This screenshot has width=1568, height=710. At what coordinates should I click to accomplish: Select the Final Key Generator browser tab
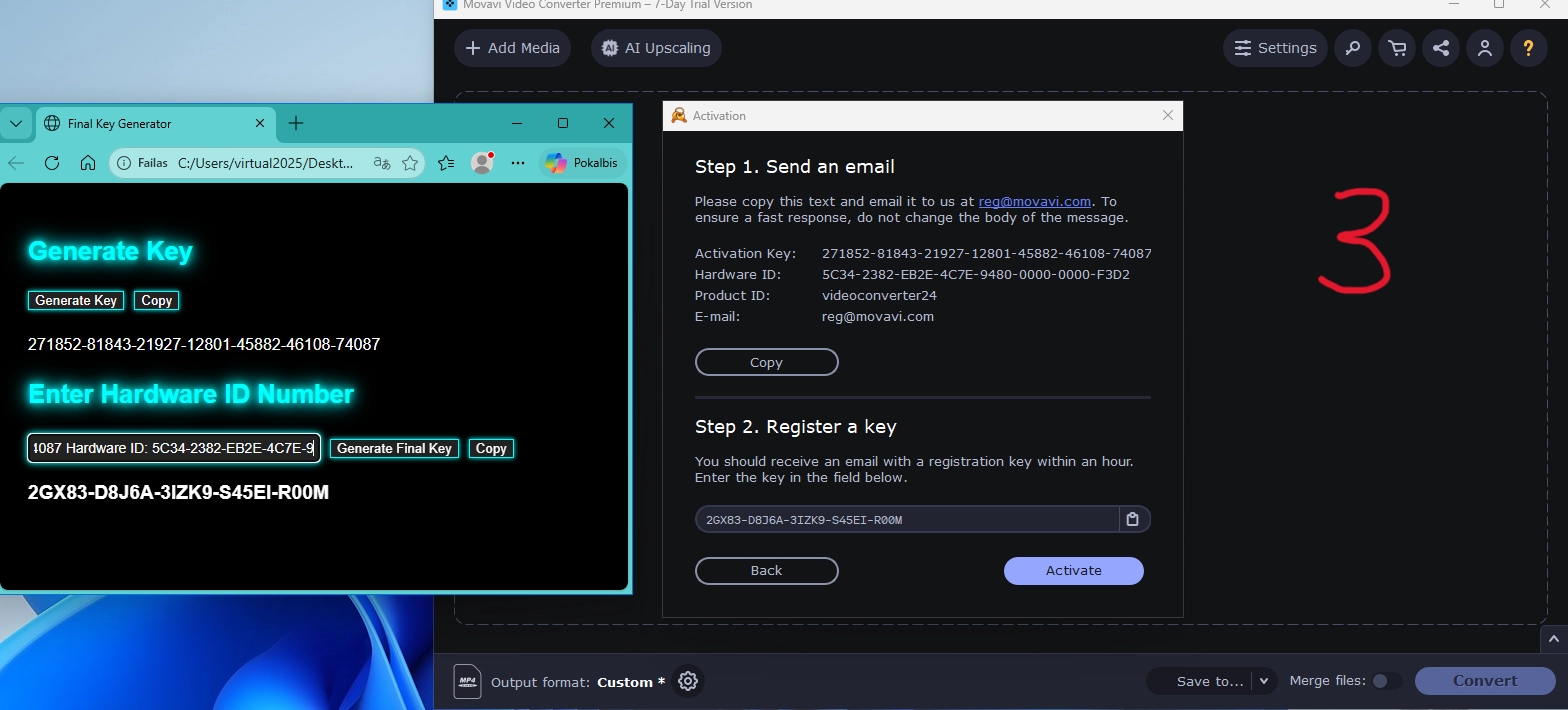[x=150, y=124]
